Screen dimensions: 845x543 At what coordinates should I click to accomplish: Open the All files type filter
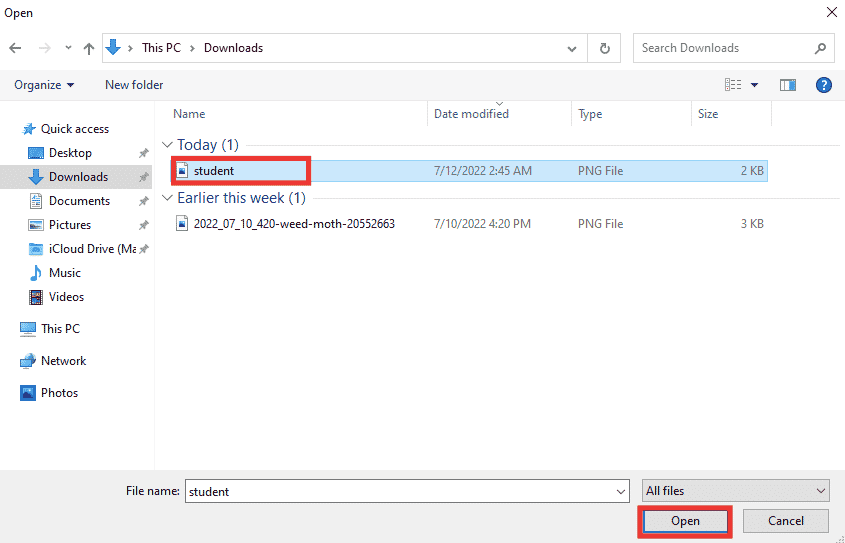[736, 491]
